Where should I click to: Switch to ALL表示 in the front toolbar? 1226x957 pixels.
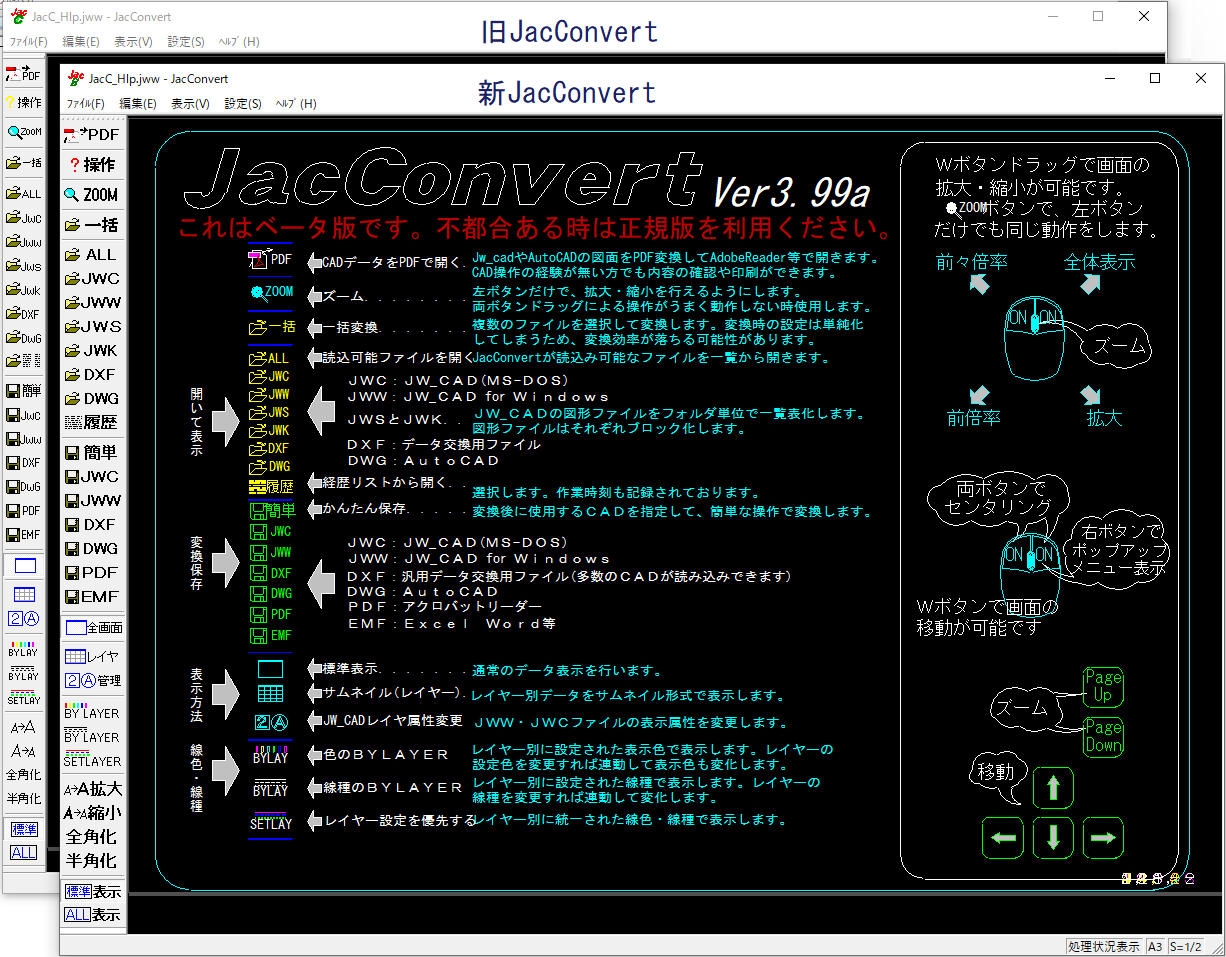point(91,915)
